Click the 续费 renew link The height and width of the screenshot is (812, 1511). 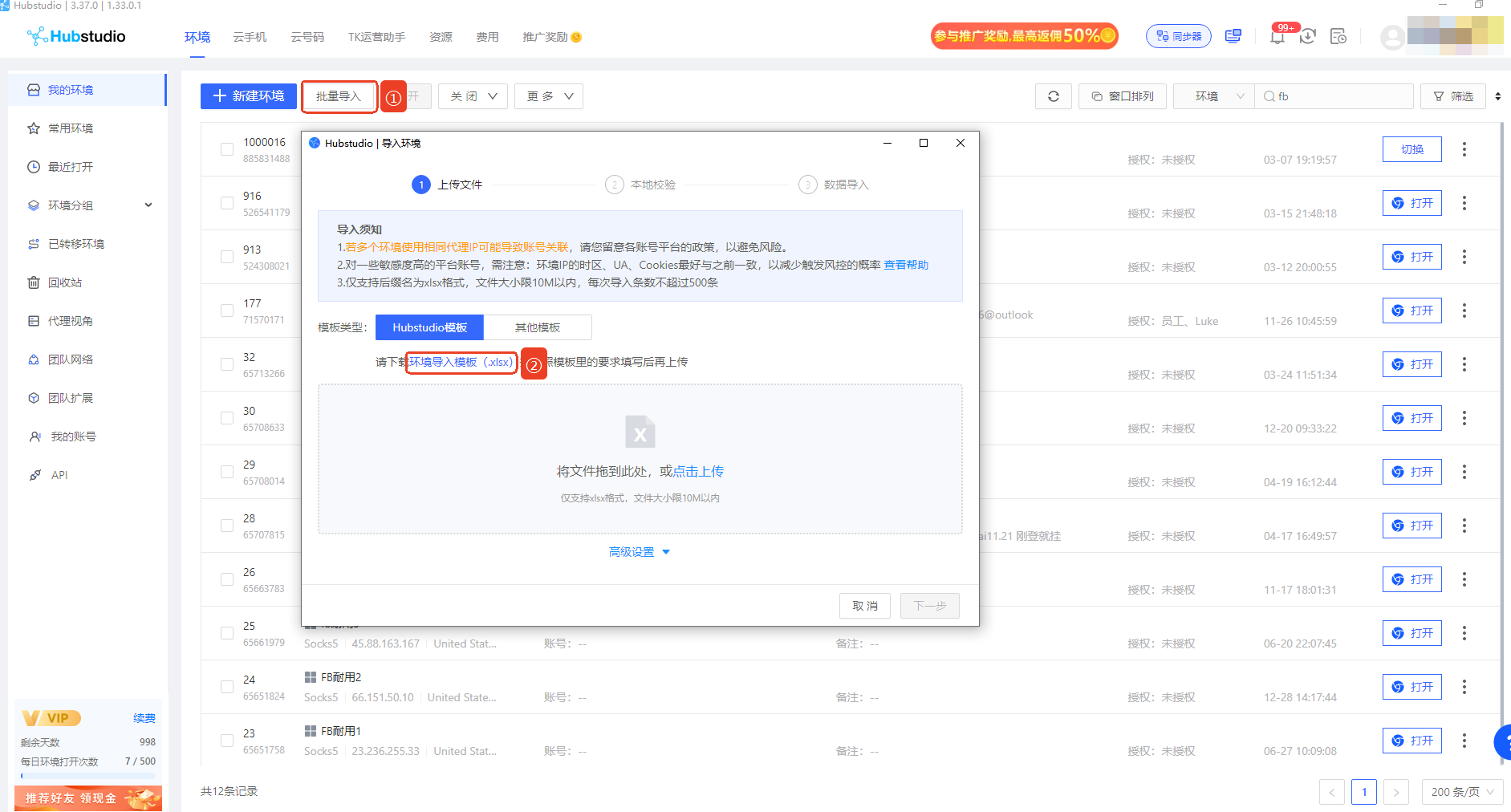click(x=144, y=718)
